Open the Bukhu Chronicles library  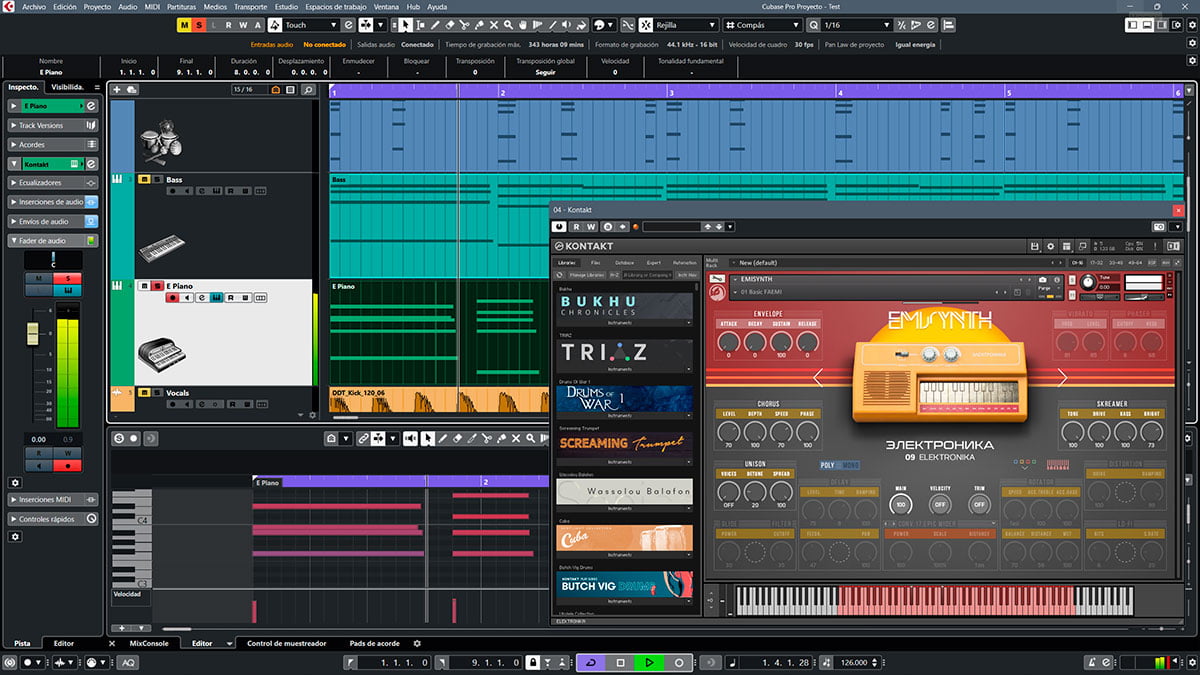point(624,306)
